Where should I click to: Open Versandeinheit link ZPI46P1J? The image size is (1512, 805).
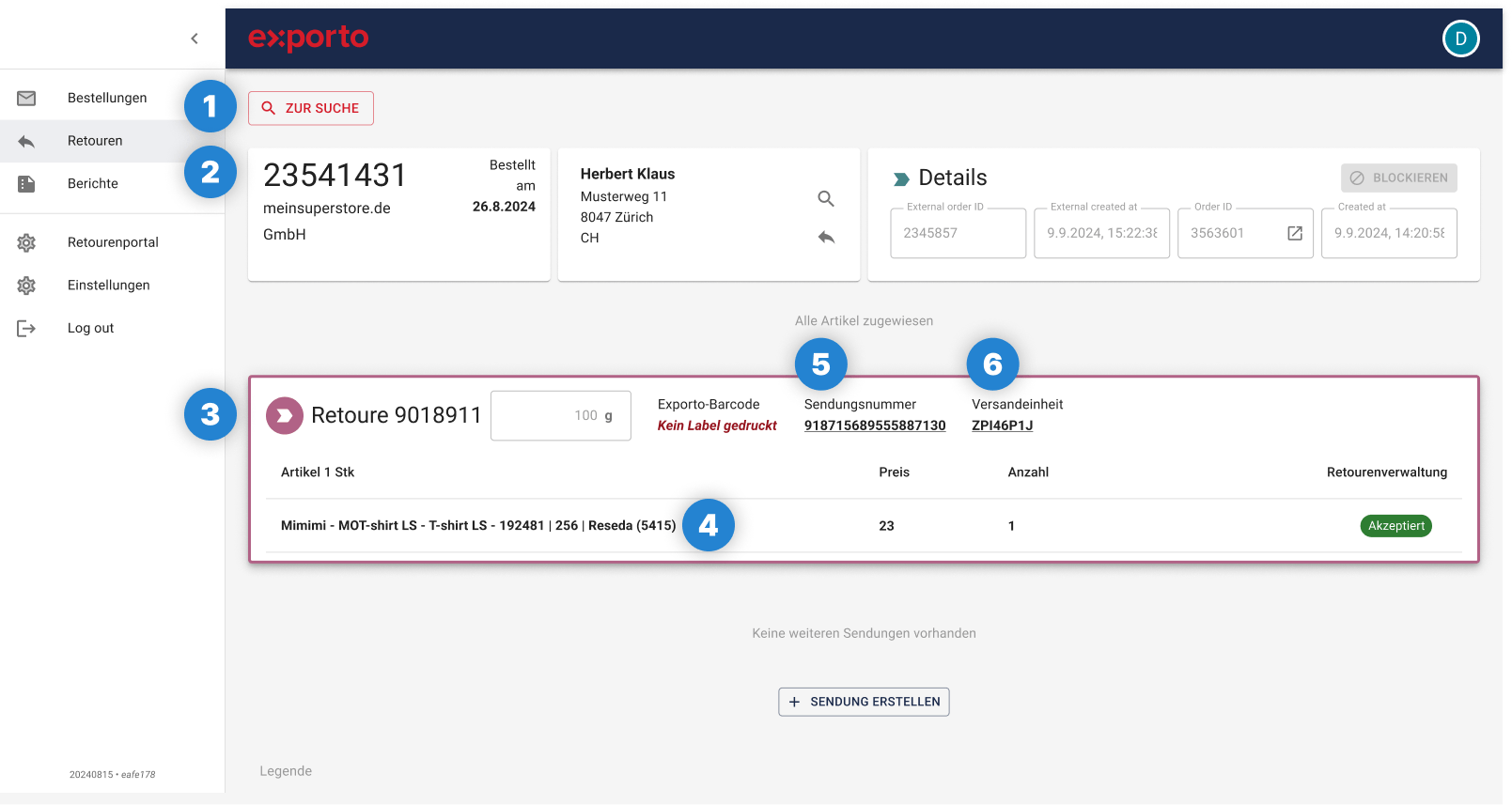click(1003, 426)
